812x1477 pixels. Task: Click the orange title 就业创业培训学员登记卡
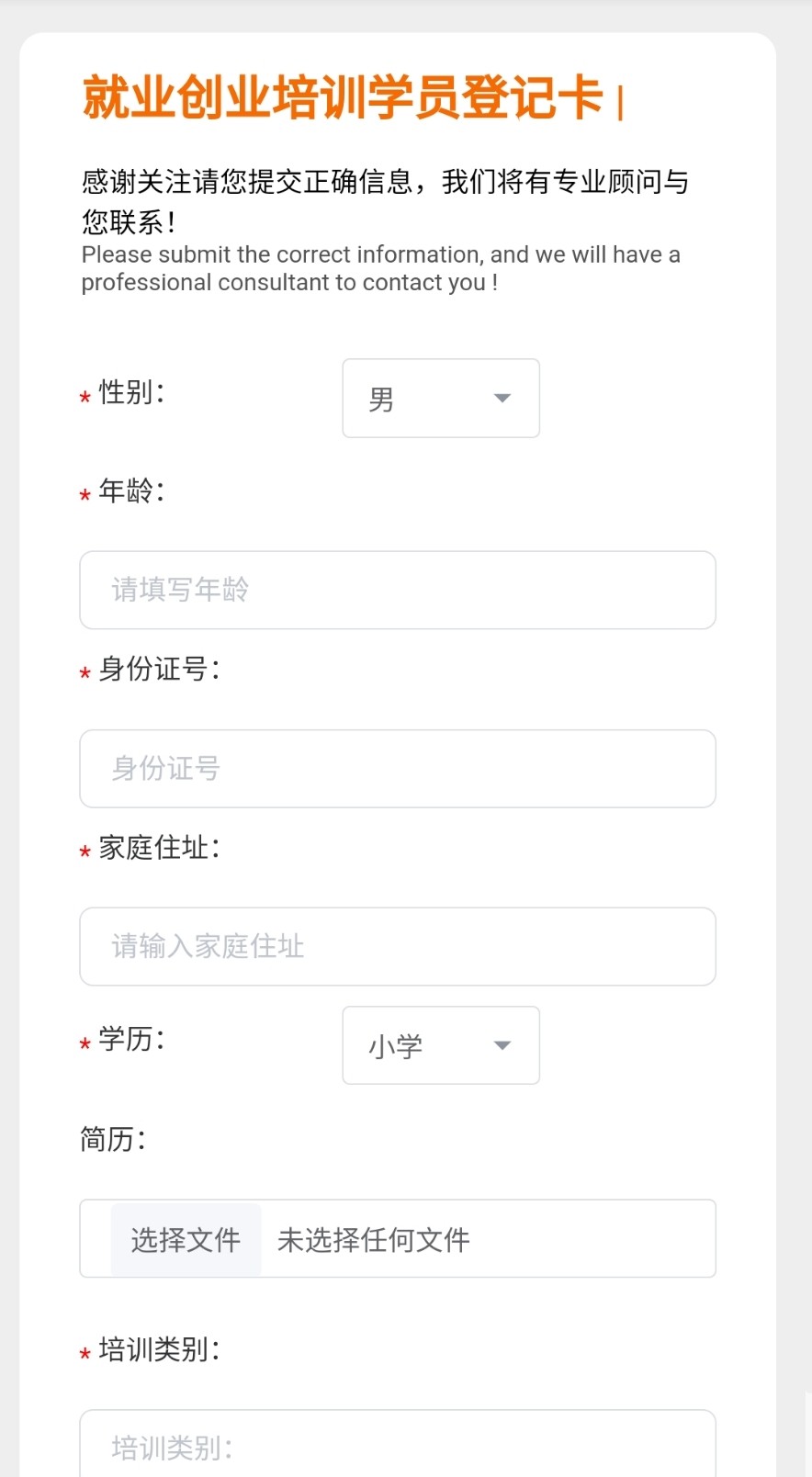[x=343, y=98]
